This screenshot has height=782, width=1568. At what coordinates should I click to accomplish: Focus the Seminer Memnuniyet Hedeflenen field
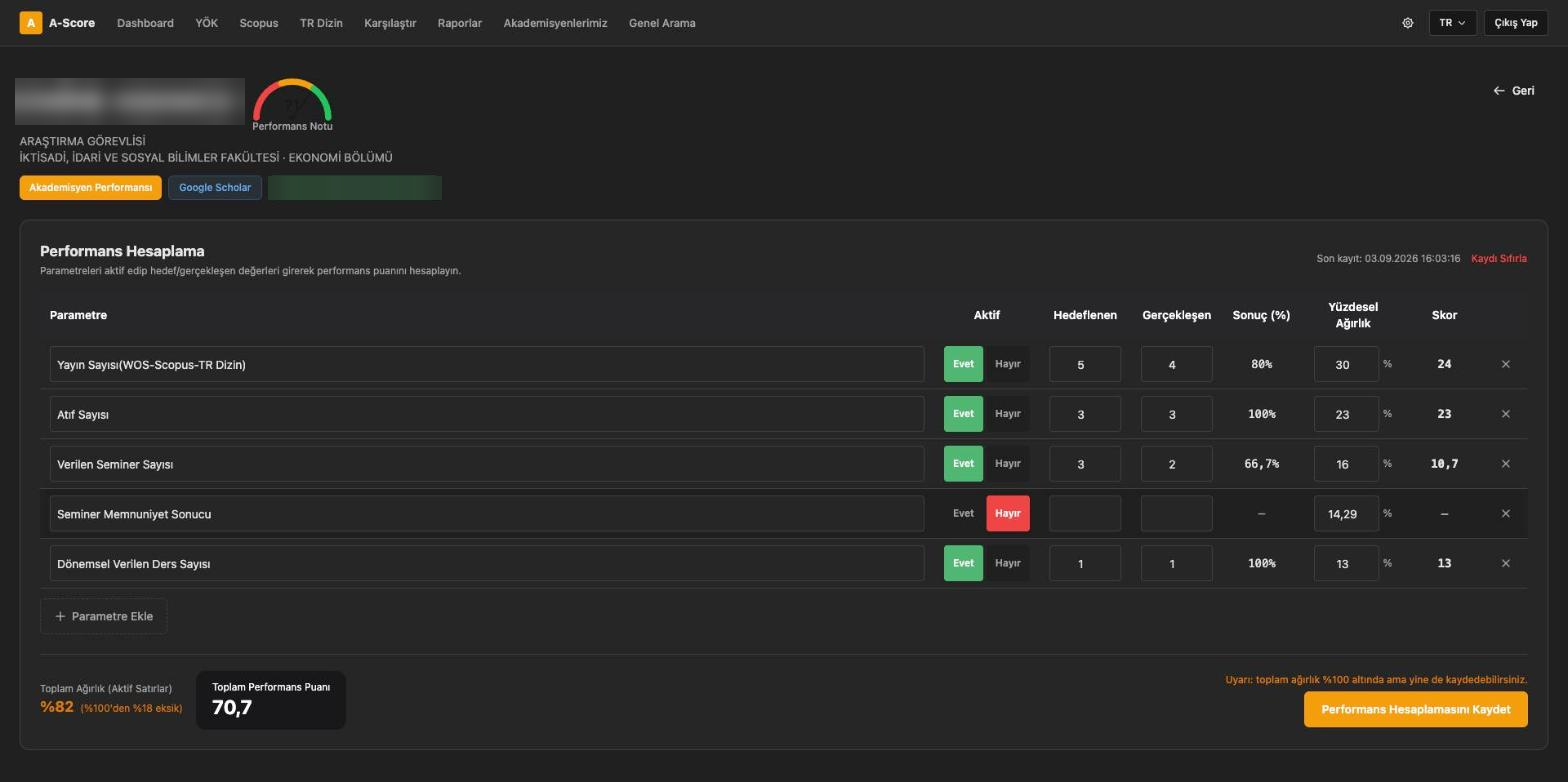(1085, 514)
